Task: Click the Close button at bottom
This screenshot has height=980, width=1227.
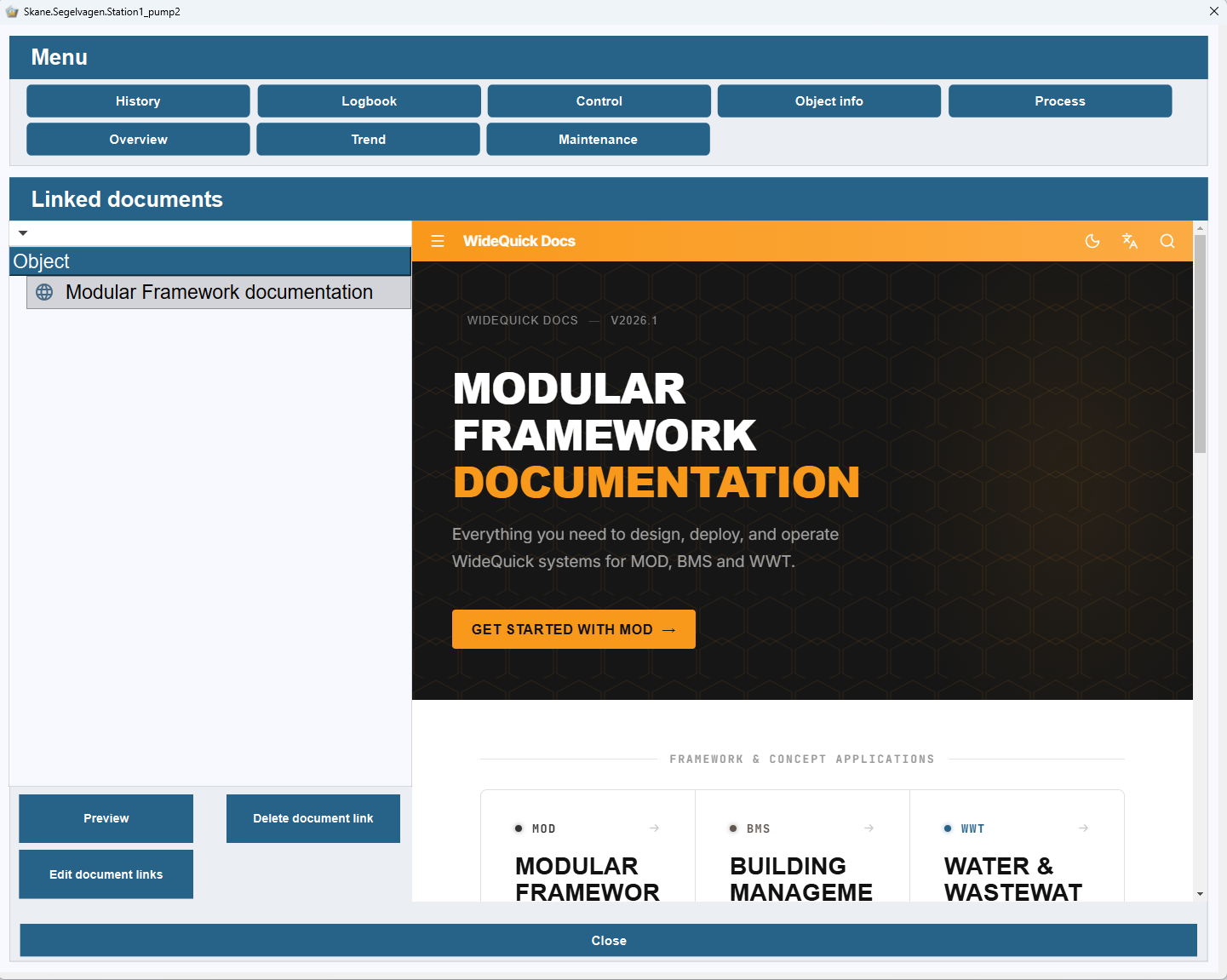Action: coord(608,940)
